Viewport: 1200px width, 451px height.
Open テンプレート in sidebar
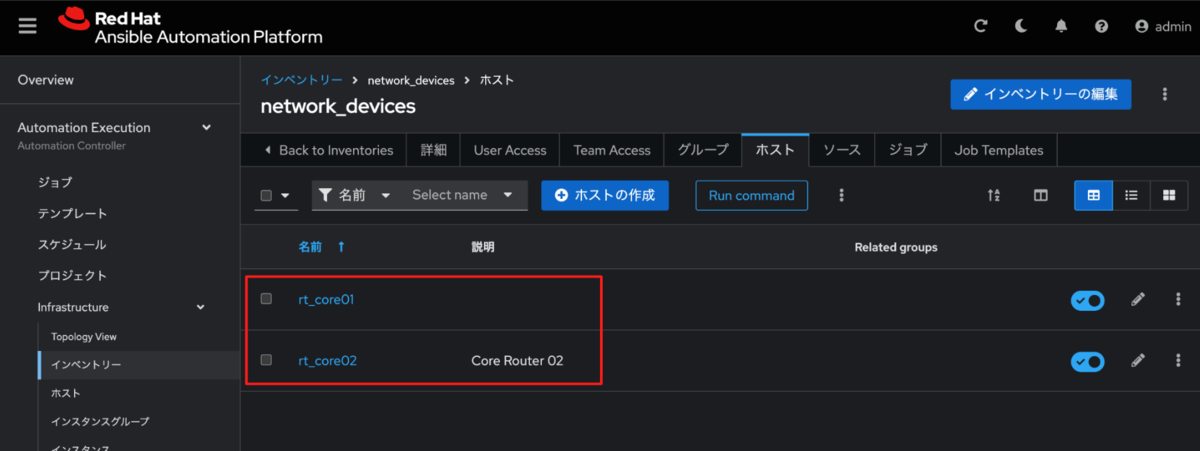tap(72, 213)
